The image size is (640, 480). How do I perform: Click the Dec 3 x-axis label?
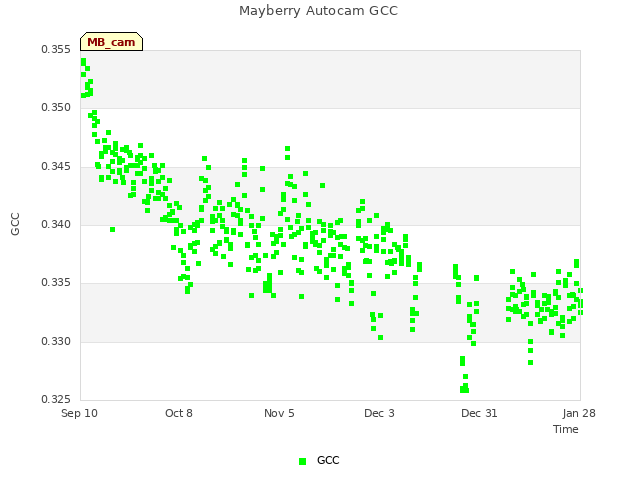[379, 413]
